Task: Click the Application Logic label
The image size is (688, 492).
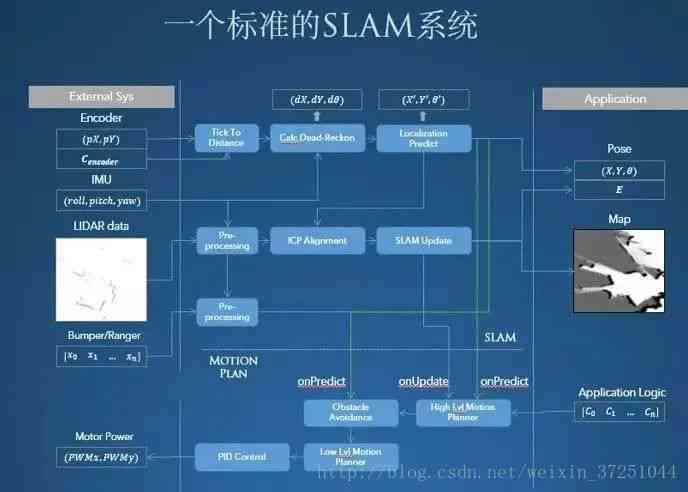Action: pyautogui.click(x=622, y=392)
